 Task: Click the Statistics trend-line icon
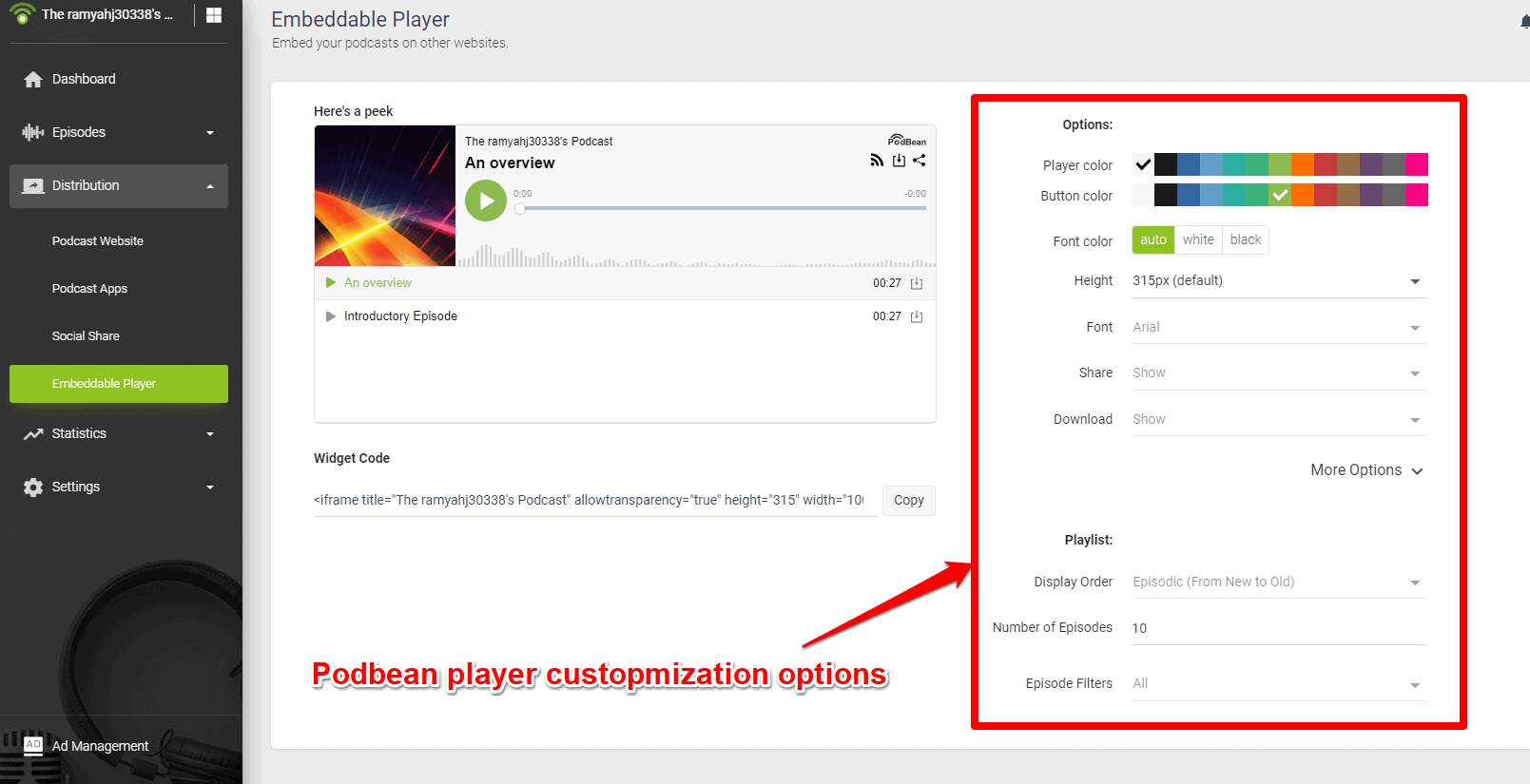tap(33, 434)
